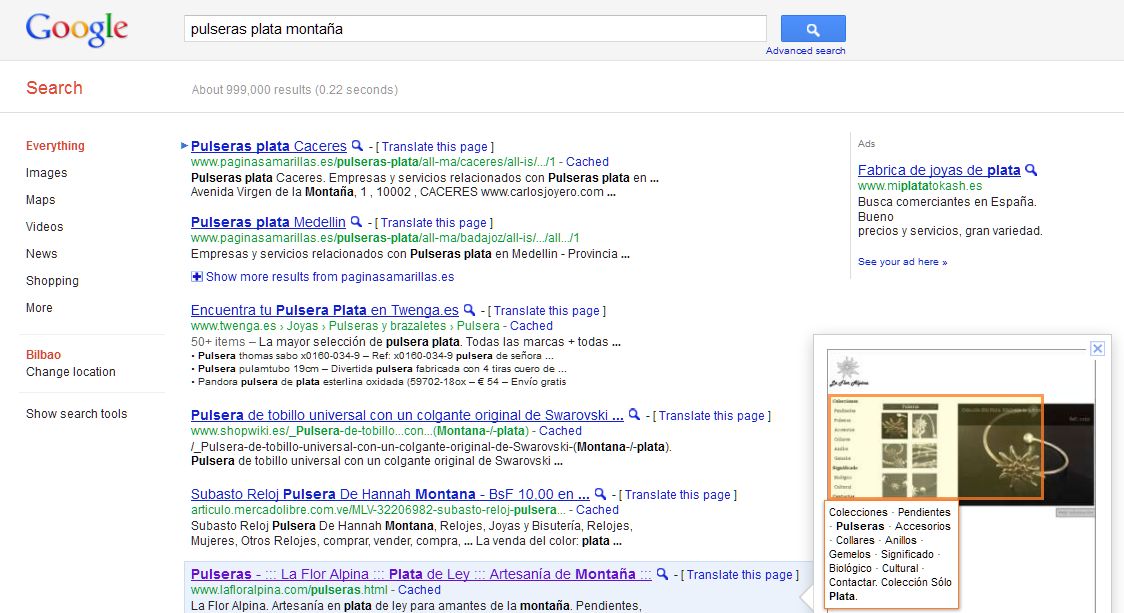The width and height of the screenshot is (1124, 613).
Task: Open Cached copy of Caceres result
Action: [587, 162]
